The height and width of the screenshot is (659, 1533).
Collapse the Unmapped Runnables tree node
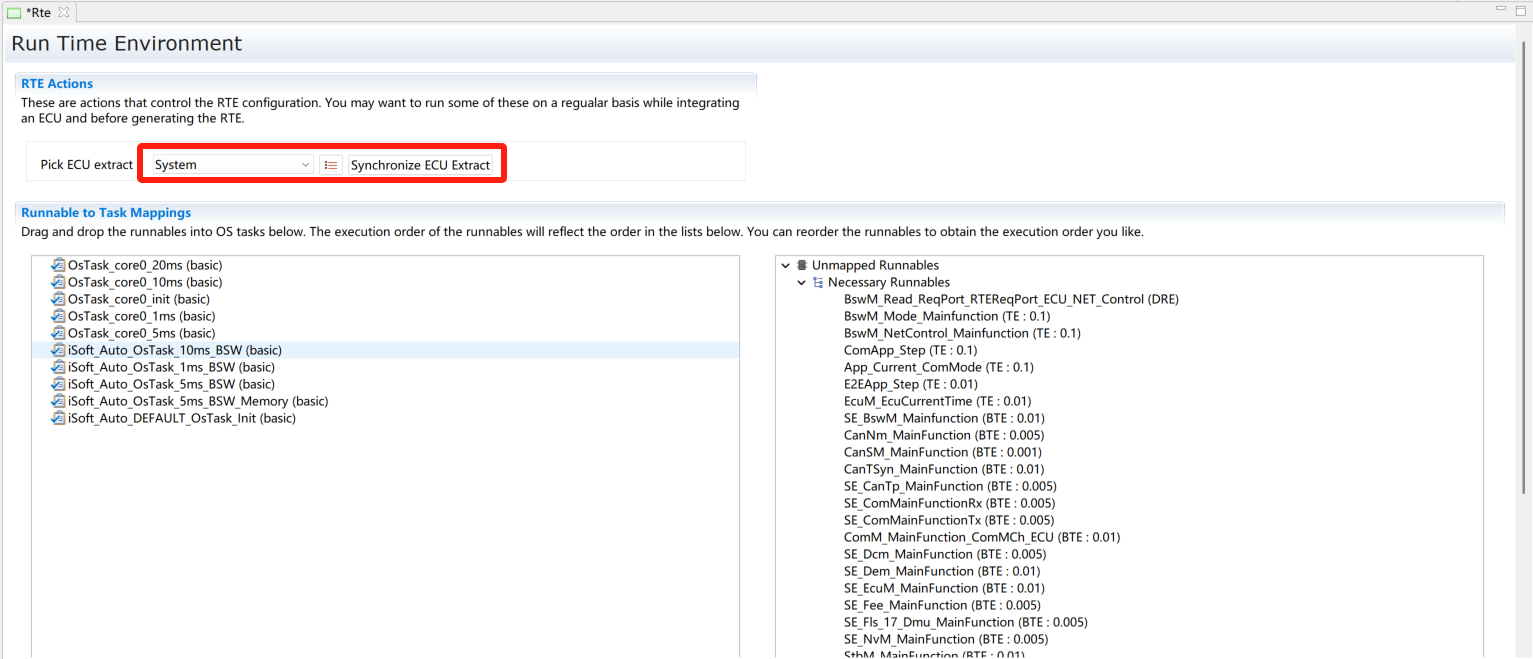coord(786,265)
